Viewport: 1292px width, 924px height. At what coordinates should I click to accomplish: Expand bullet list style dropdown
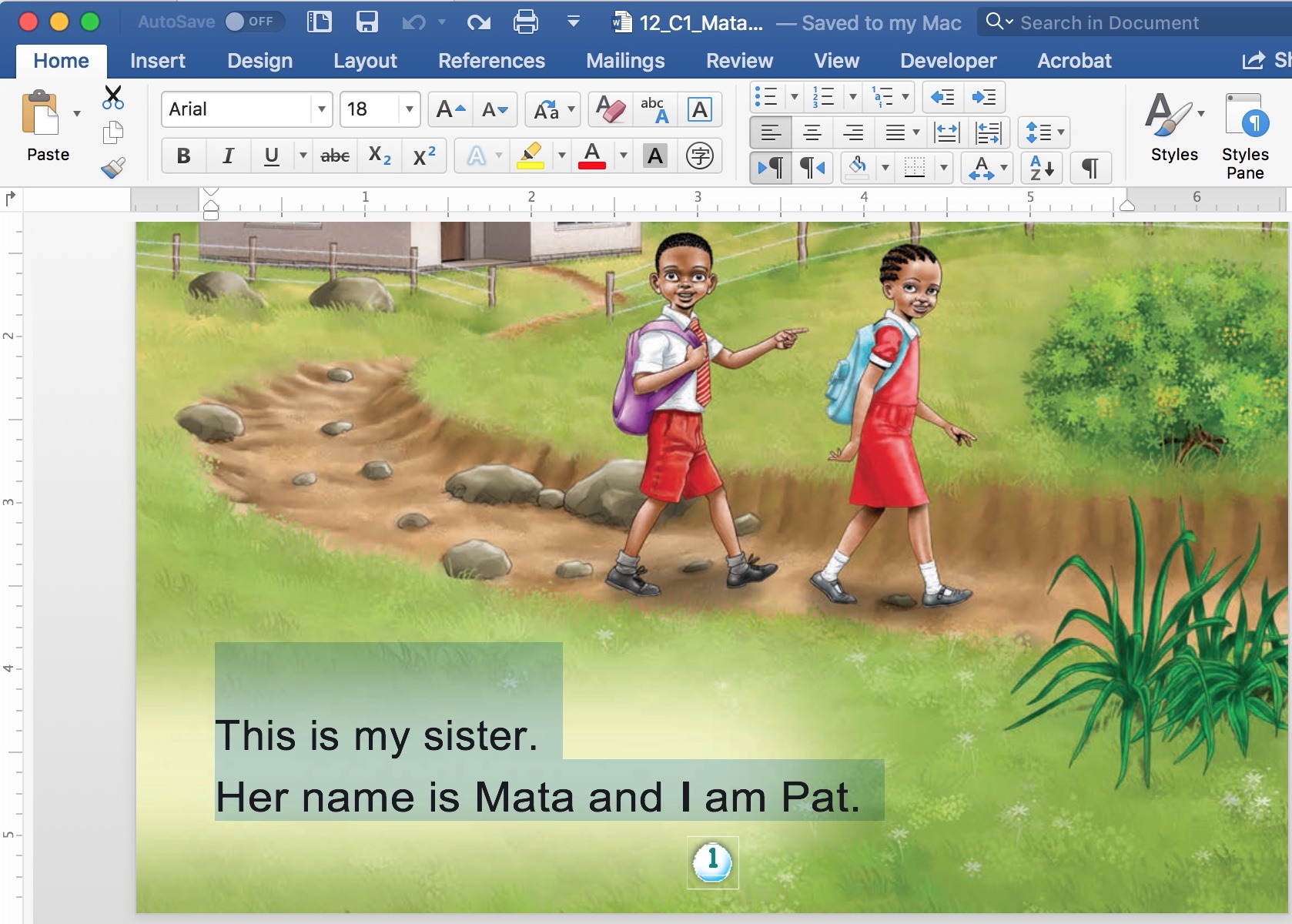click(x=795, y=97)
